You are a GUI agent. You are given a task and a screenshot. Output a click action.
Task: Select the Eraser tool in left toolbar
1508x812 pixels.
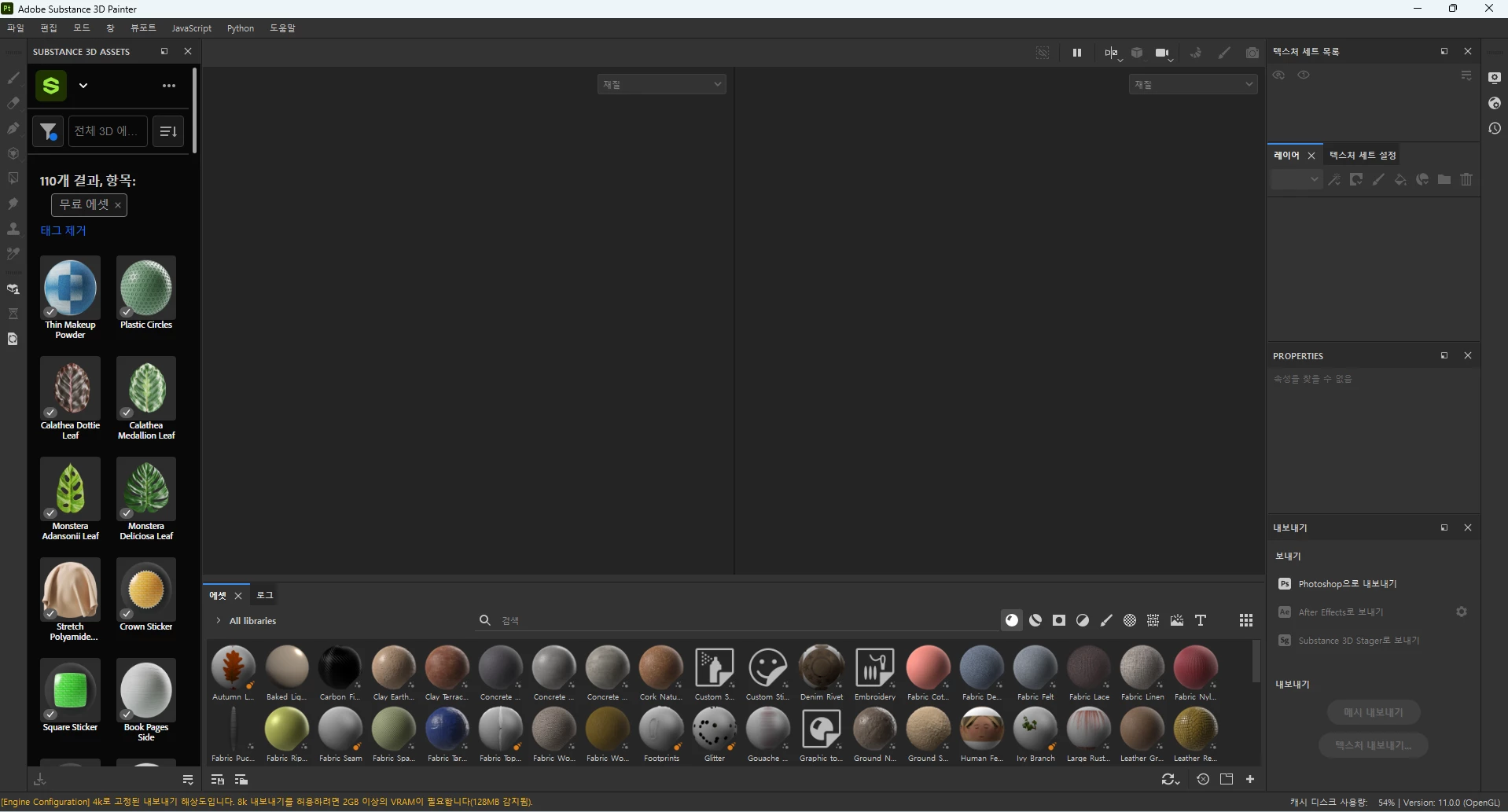pyautogui.click(x=13, y=103)
